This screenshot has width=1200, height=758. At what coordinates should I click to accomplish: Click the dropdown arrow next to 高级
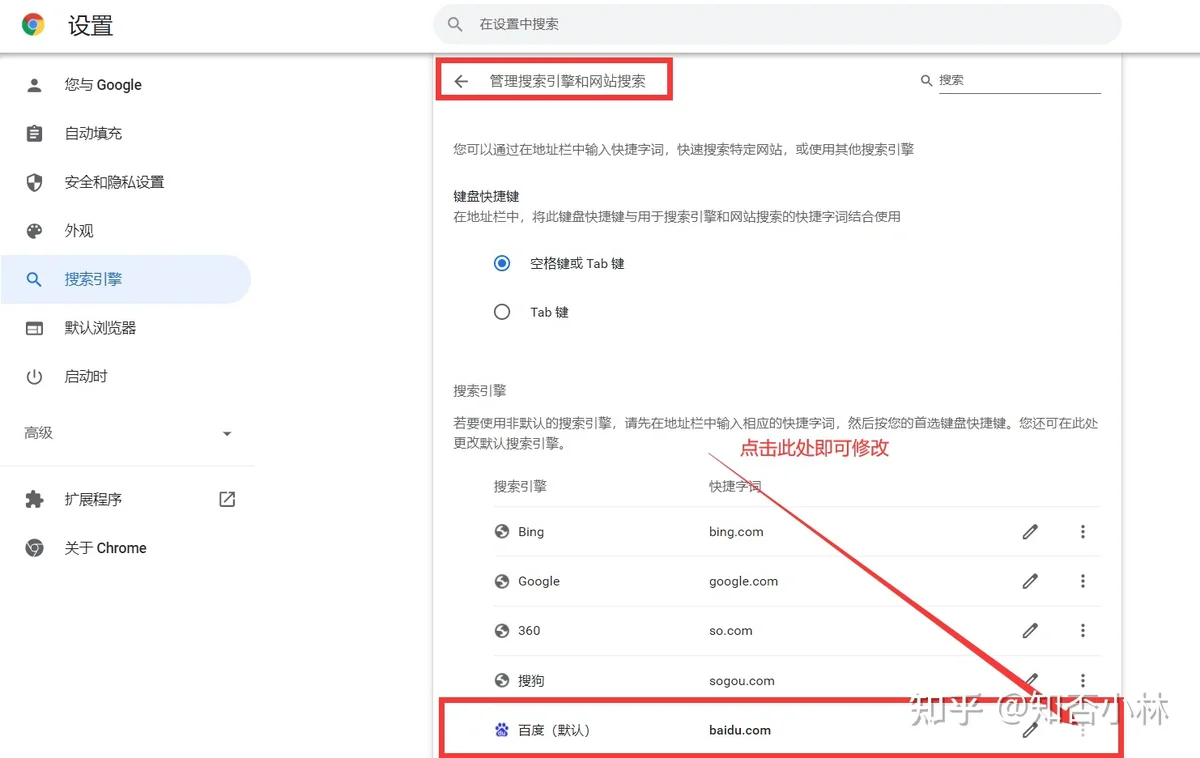coord(227,433)
